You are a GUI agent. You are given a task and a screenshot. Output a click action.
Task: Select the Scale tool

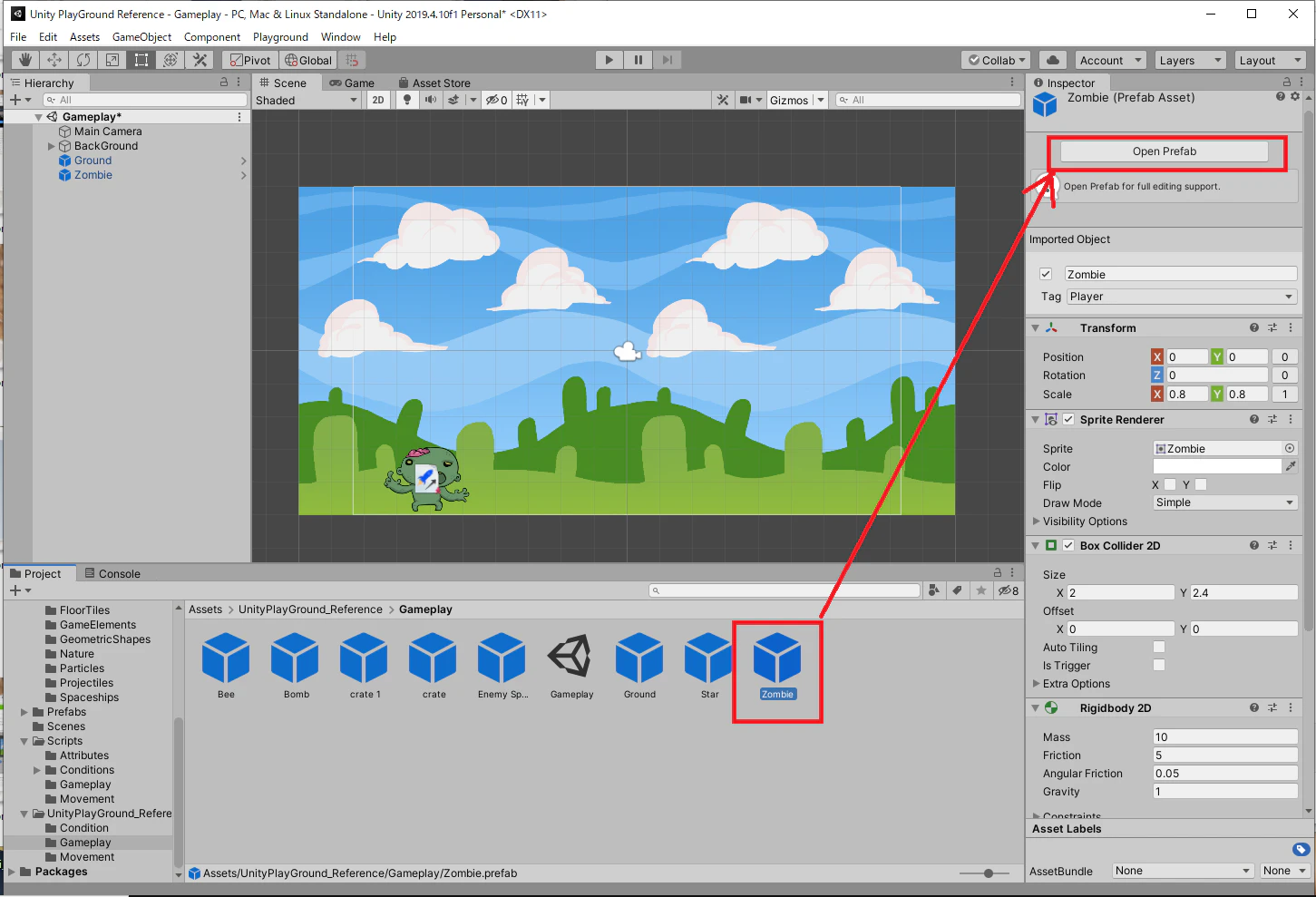click(x=112, y=60)
